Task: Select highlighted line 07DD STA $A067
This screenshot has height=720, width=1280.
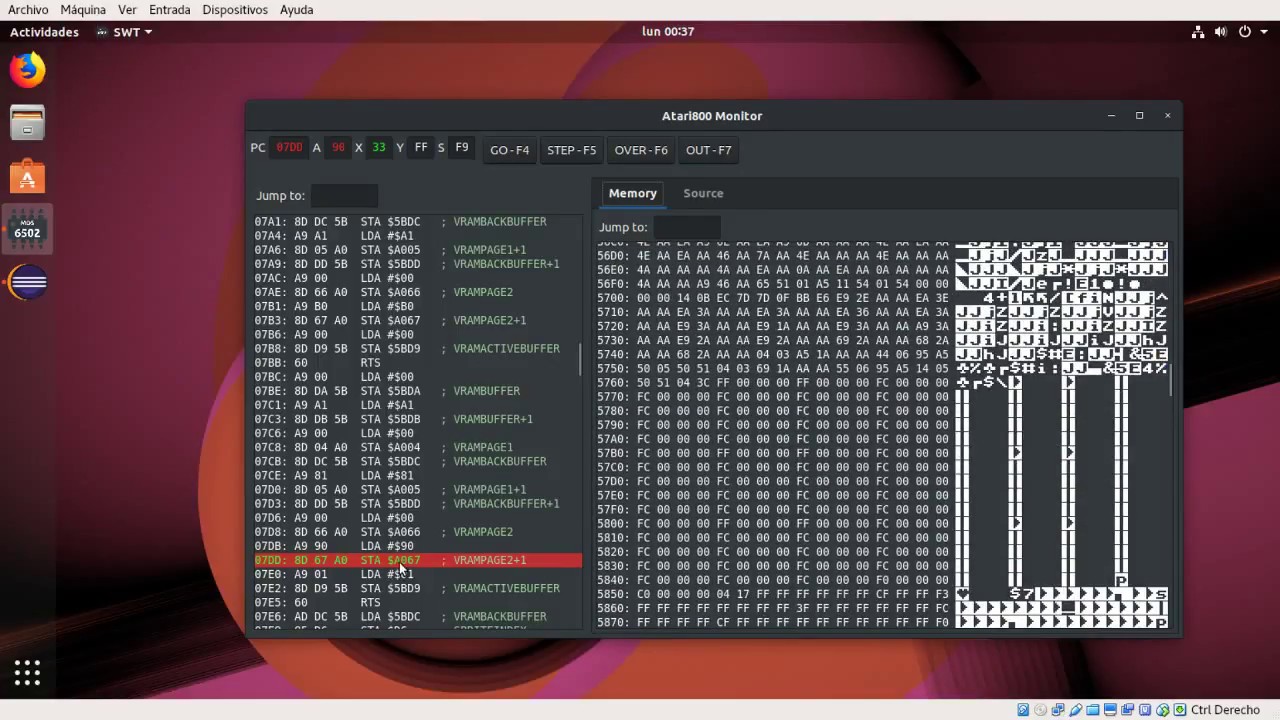Action: [417, 560]
